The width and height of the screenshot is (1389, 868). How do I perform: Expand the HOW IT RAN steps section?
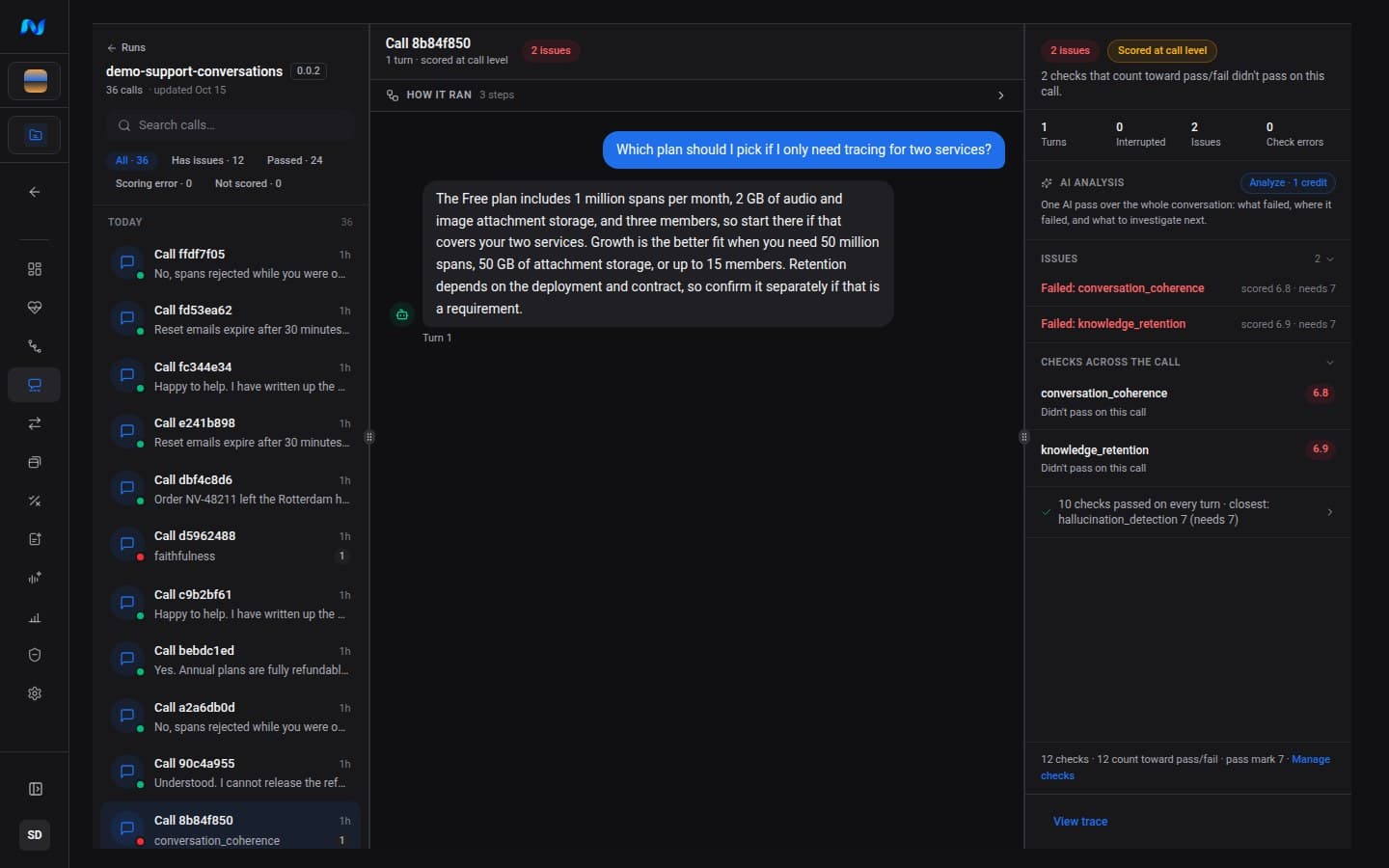tap(696, 95)
